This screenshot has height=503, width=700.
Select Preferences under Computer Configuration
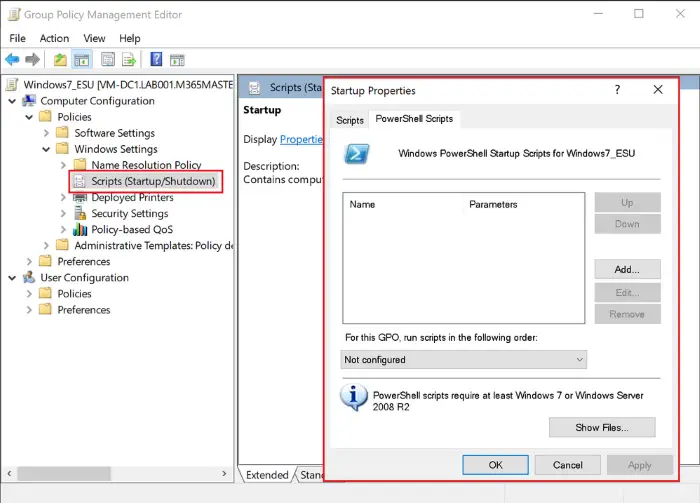(83, 262)
